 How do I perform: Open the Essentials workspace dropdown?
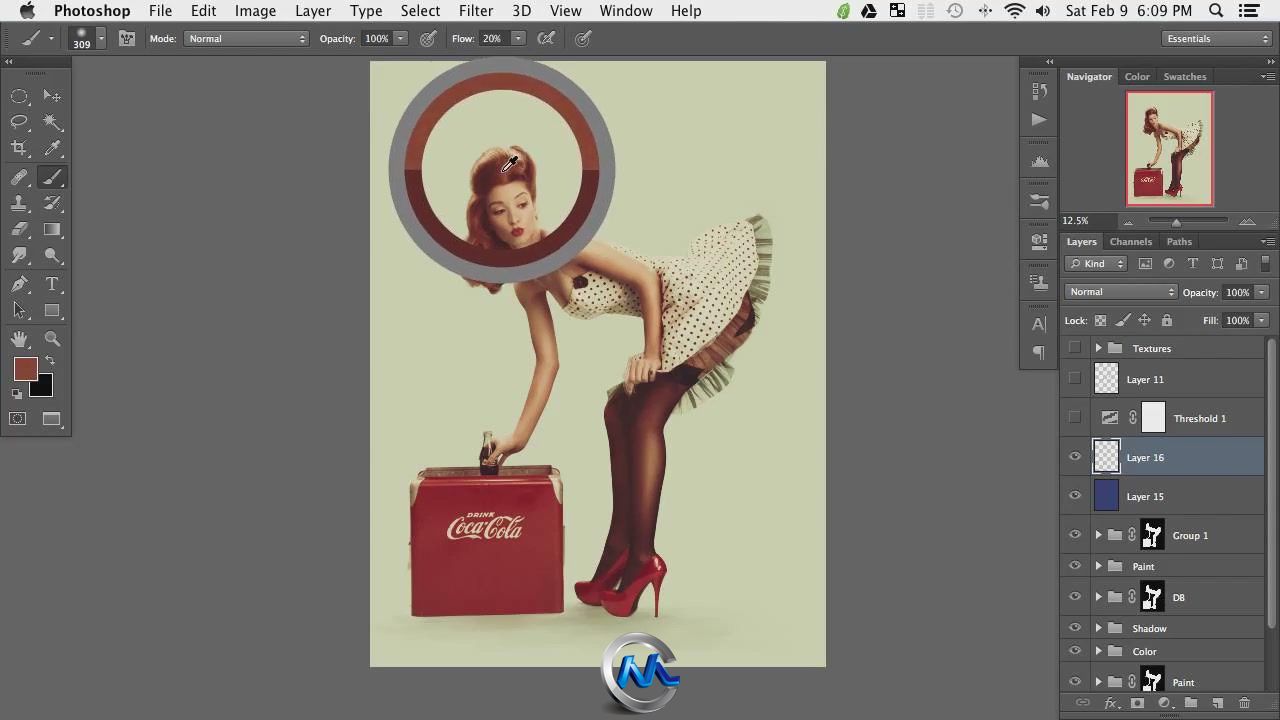[x=1217, y=38]
